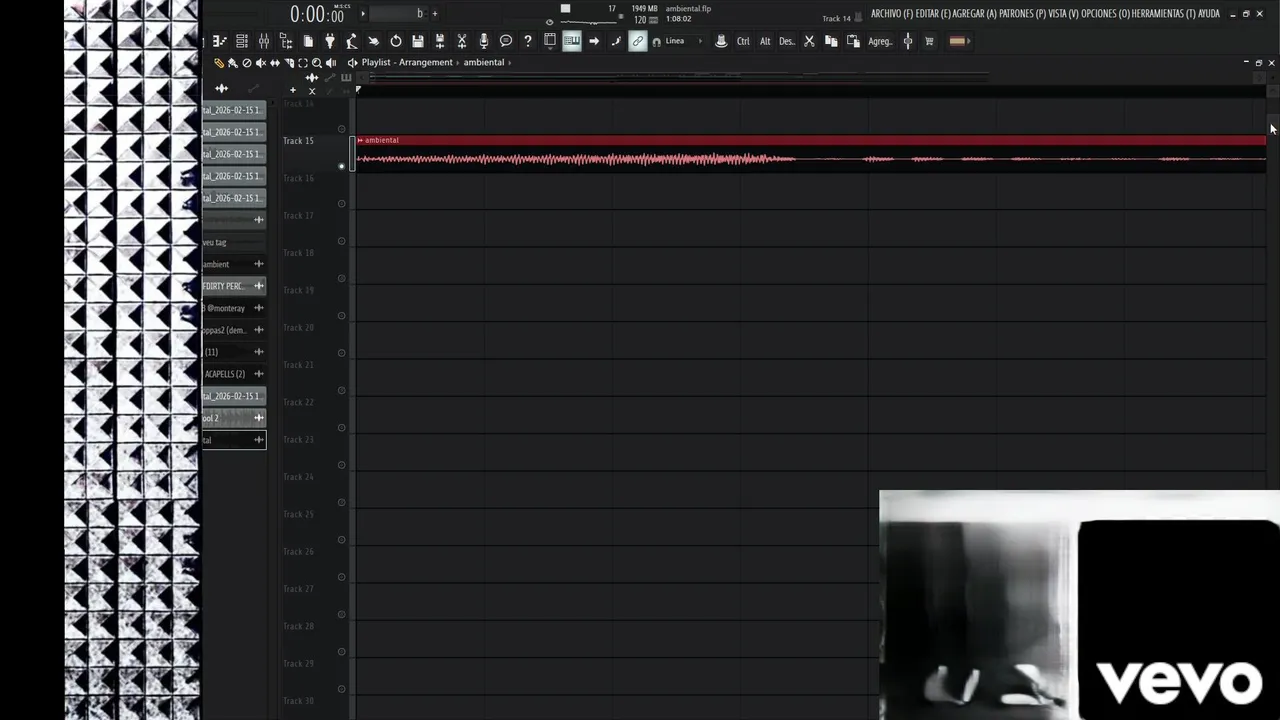This screenshot has height=720, width=1280.
Task: Toggle the magnet snap icon beside Línea
Action: click(656, 42)
